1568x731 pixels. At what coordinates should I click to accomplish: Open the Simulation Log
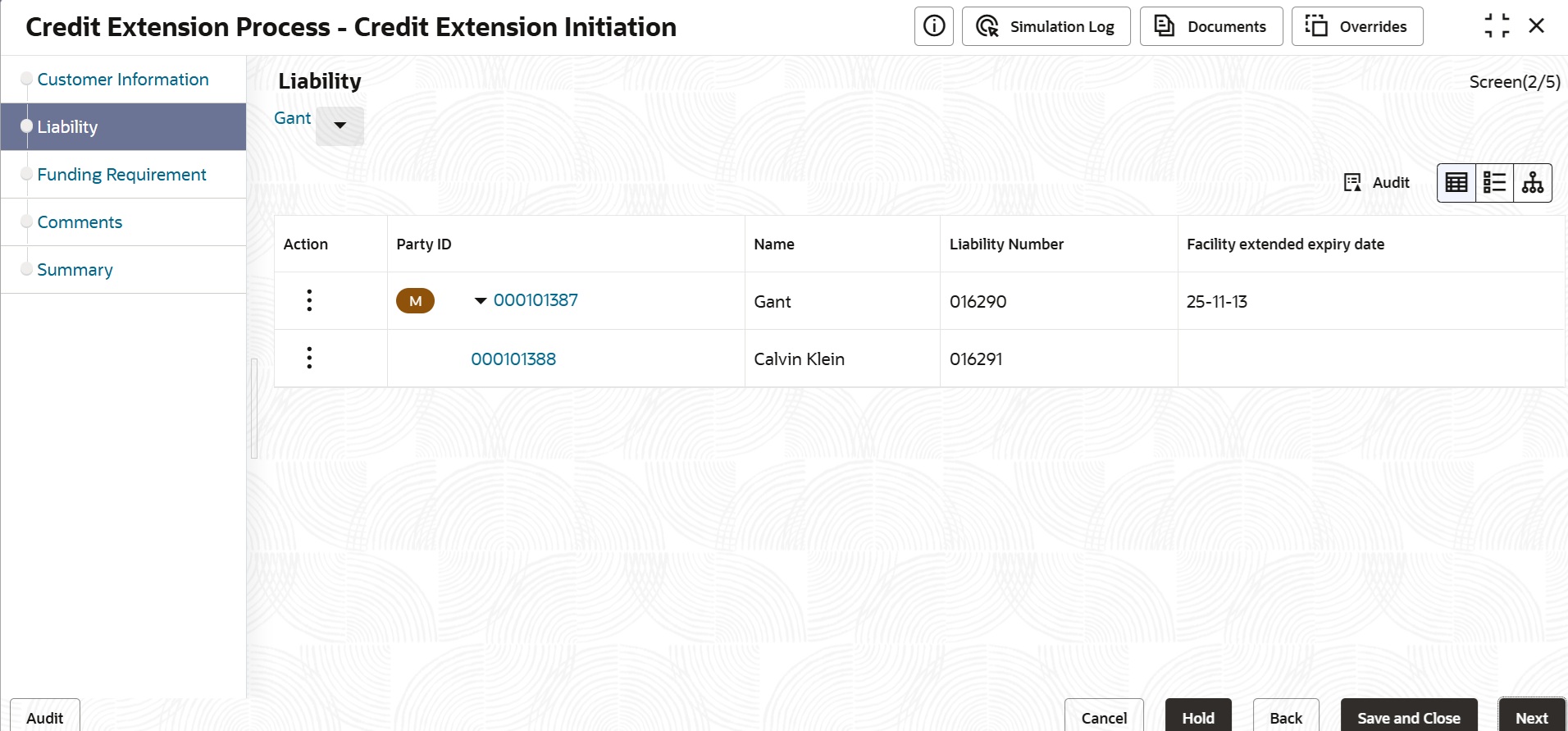point(1046,26)
